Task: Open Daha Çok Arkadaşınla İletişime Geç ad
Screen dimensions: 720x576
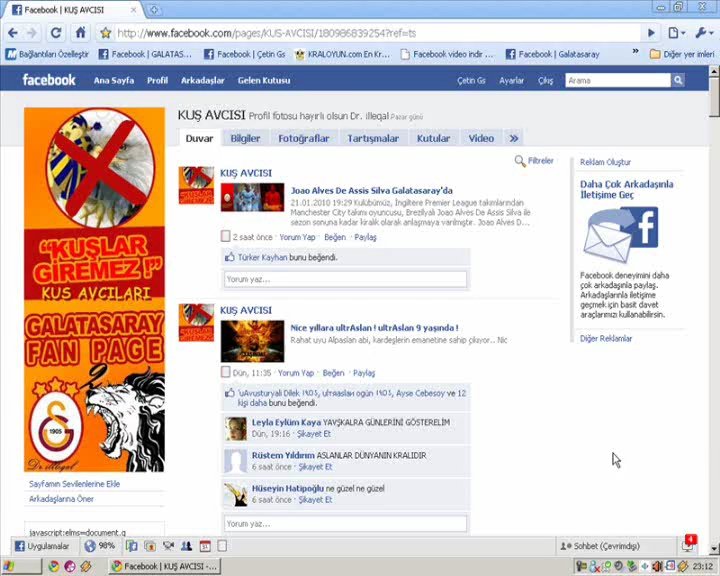Action: [x=626, y=189]
